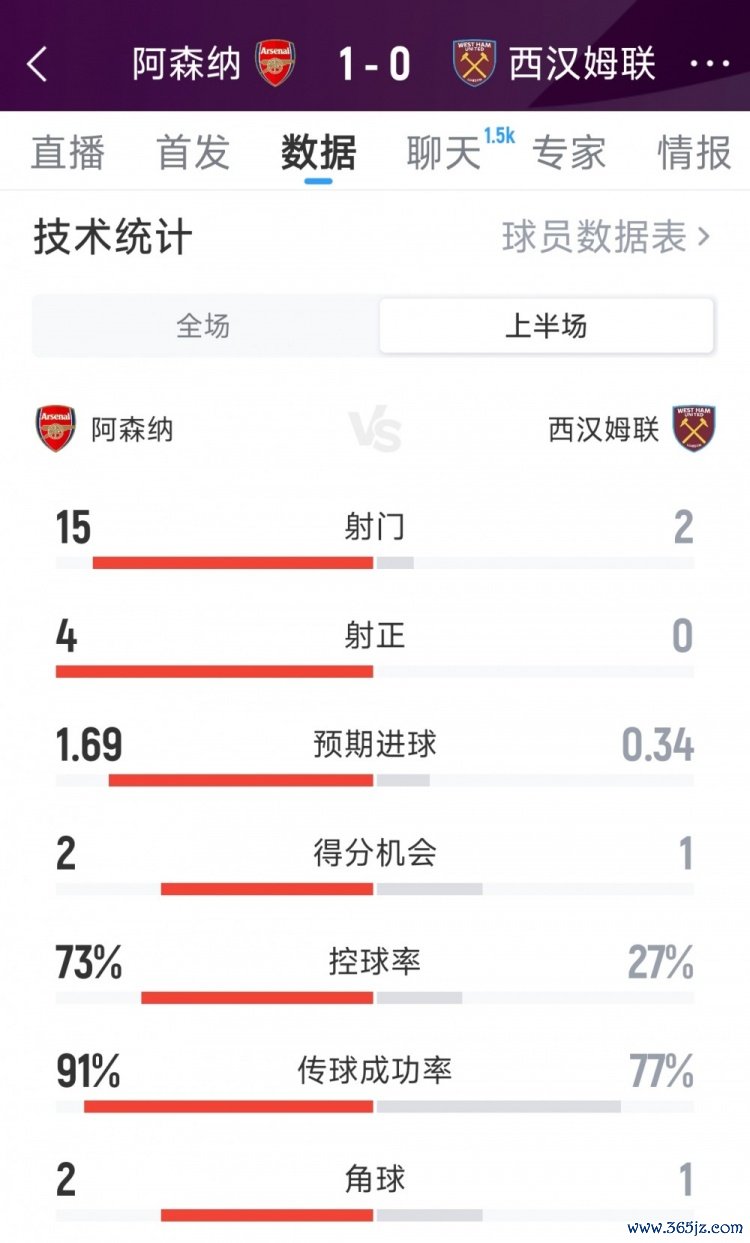The width and height of the screenshot is (750, 1243).
Task: Open the three-dot more options menu
Action: coord(711,64)
